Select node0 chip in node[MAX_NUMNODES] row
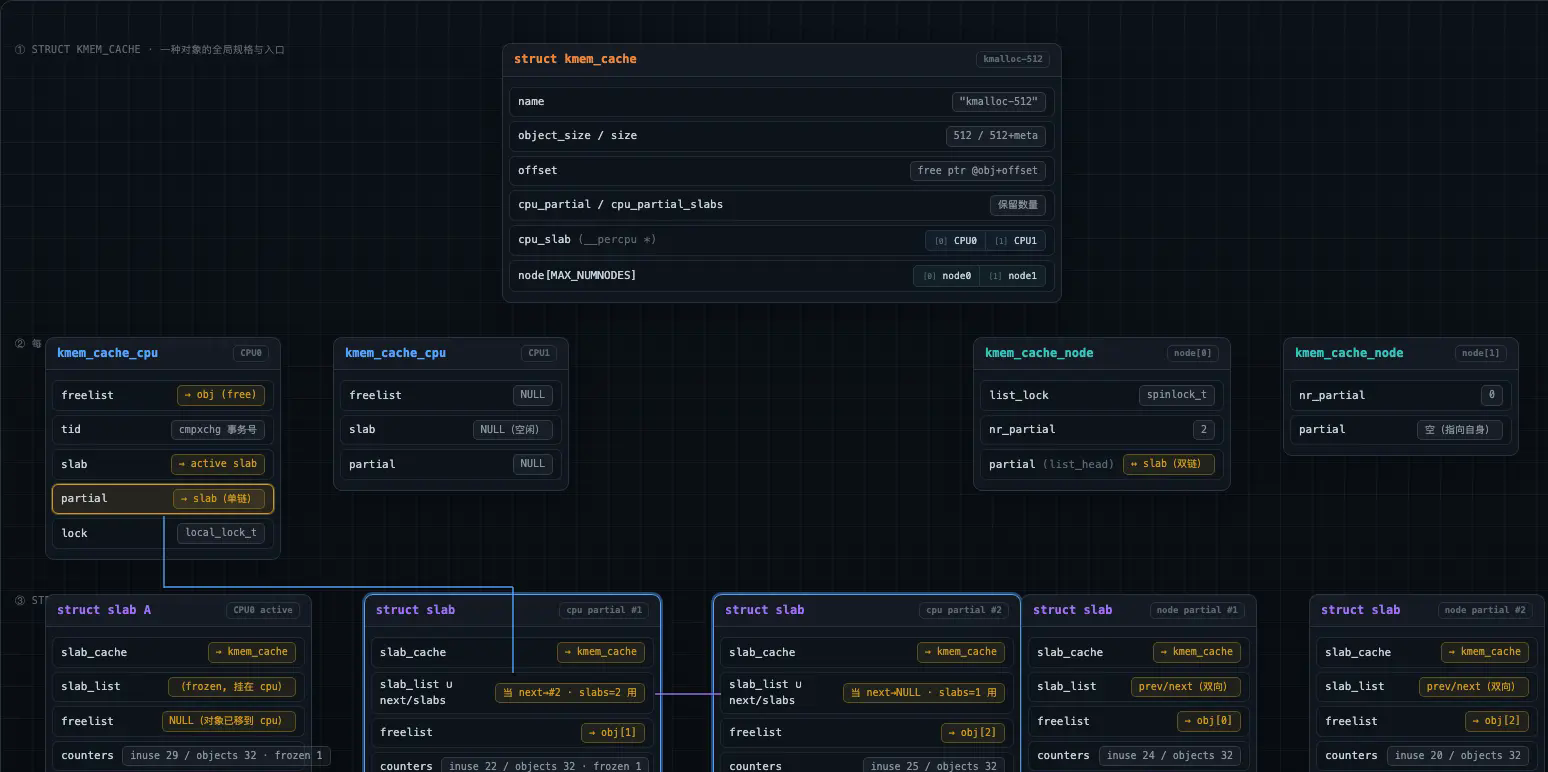The width and height of the screenshot is (1548, 772). 946,275
